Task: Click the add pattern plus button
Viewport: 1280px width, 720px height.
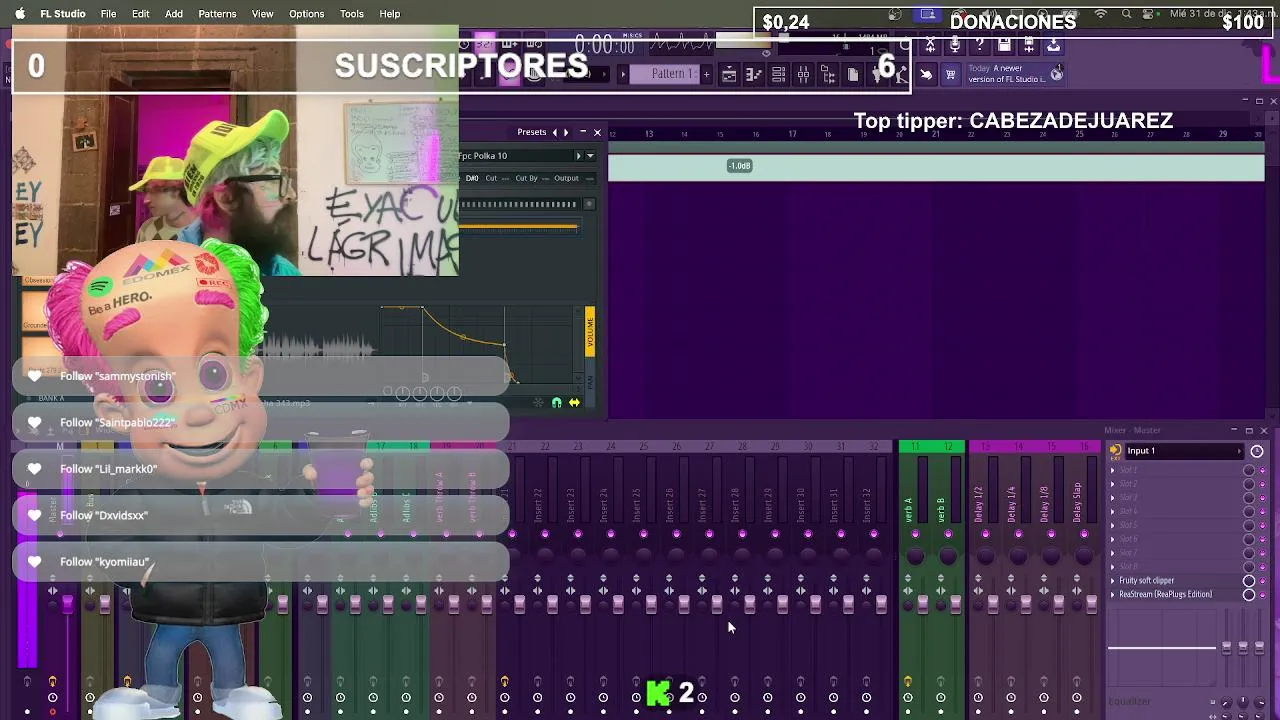Action: pos(706,74)
